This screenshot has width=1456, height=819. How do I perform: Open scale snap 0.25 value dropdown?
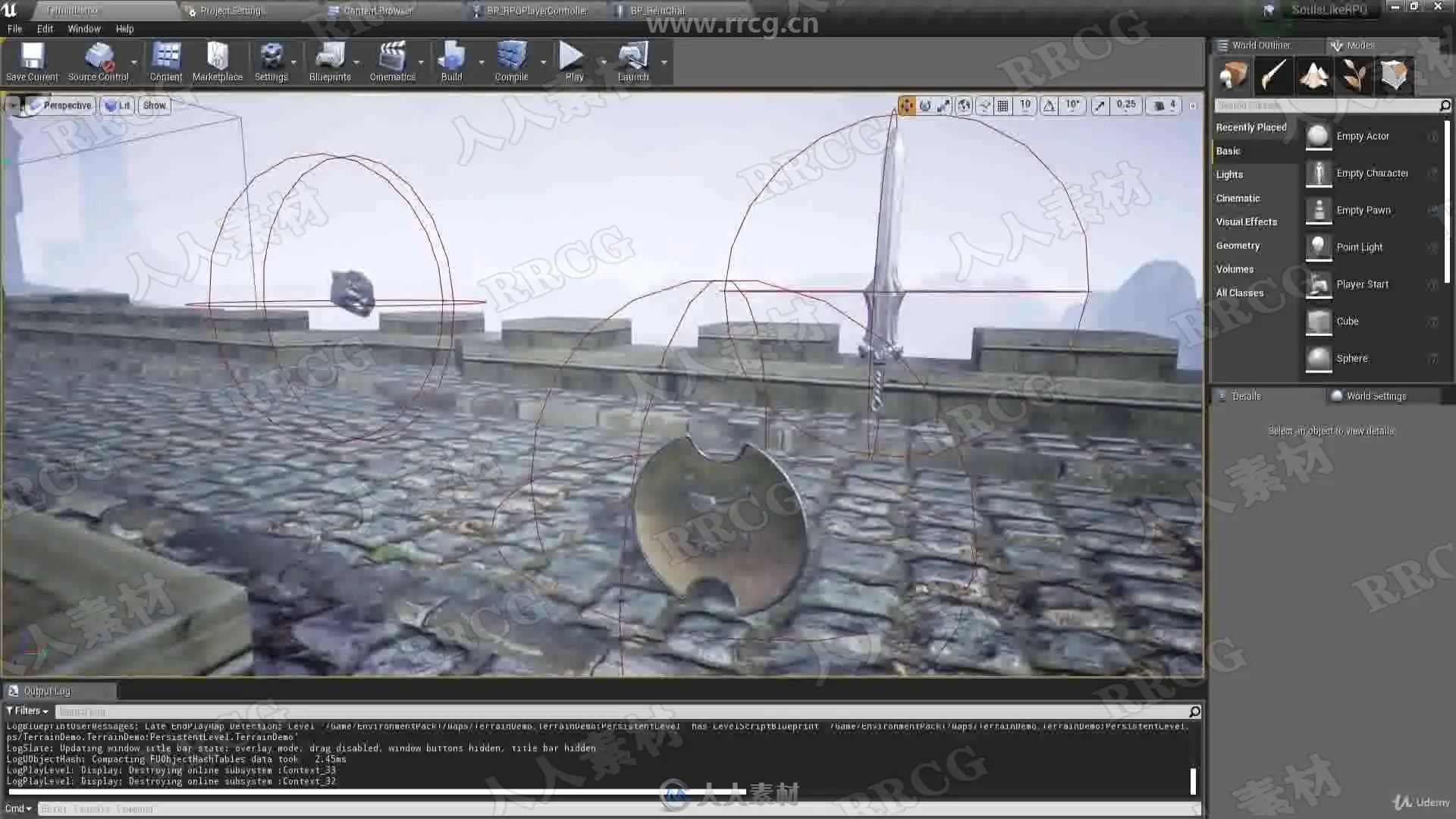pyautogui.click(x=1126, y=105)
